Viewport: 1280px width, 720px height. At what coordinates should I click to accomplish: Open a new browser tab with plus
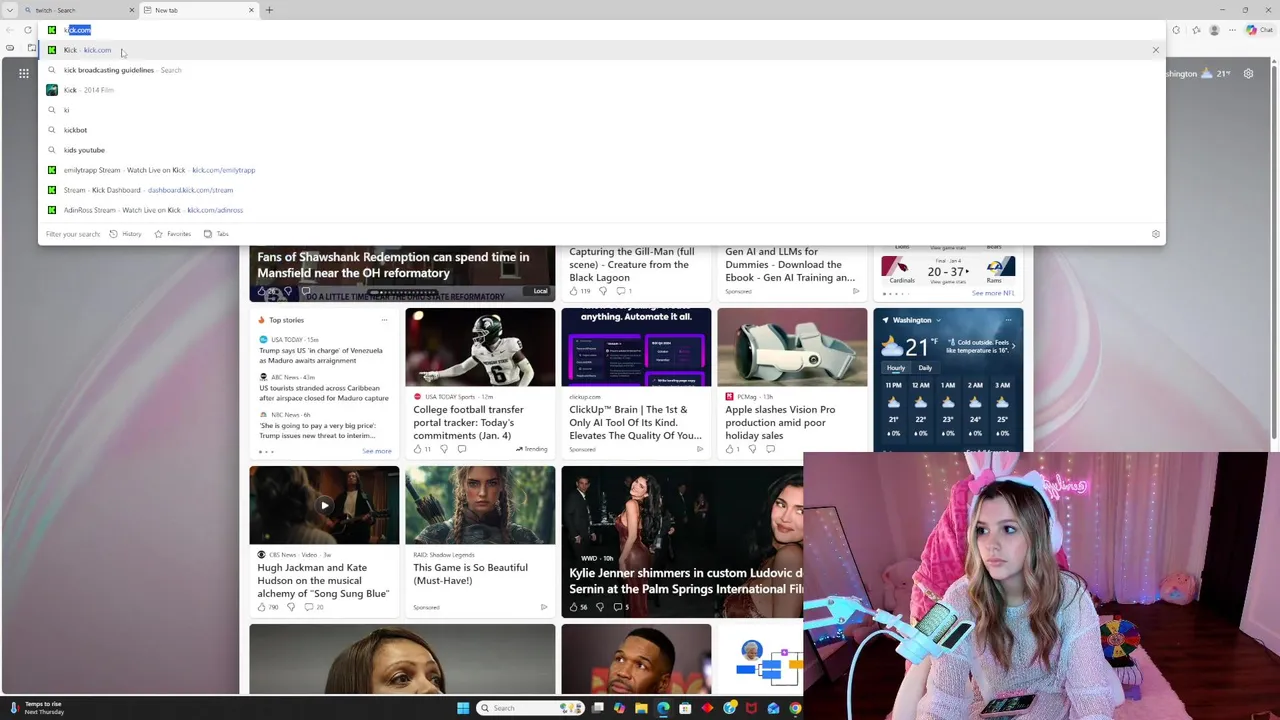(x=269, y=10)
